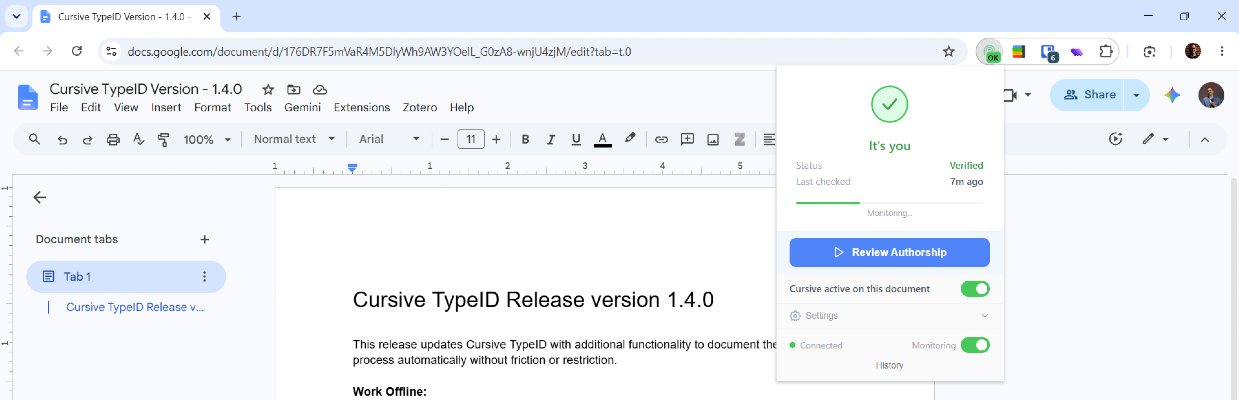The image size is (1239, 400).
Task: Redo the last undone action
Action: (x=87, y=139)
